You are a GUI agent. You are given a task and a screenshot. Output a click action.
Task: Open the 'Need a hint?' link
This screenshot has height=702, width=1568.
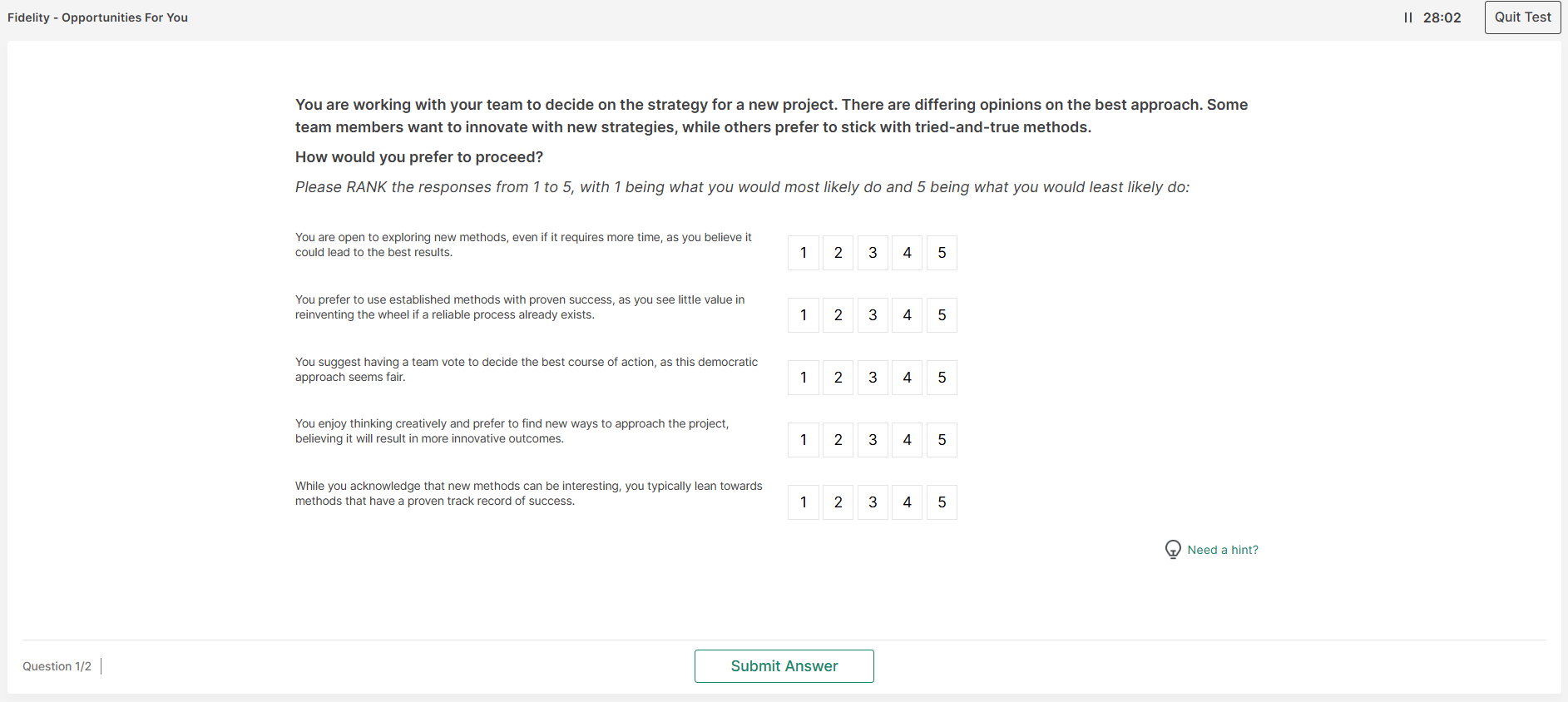click(1222, 550)
